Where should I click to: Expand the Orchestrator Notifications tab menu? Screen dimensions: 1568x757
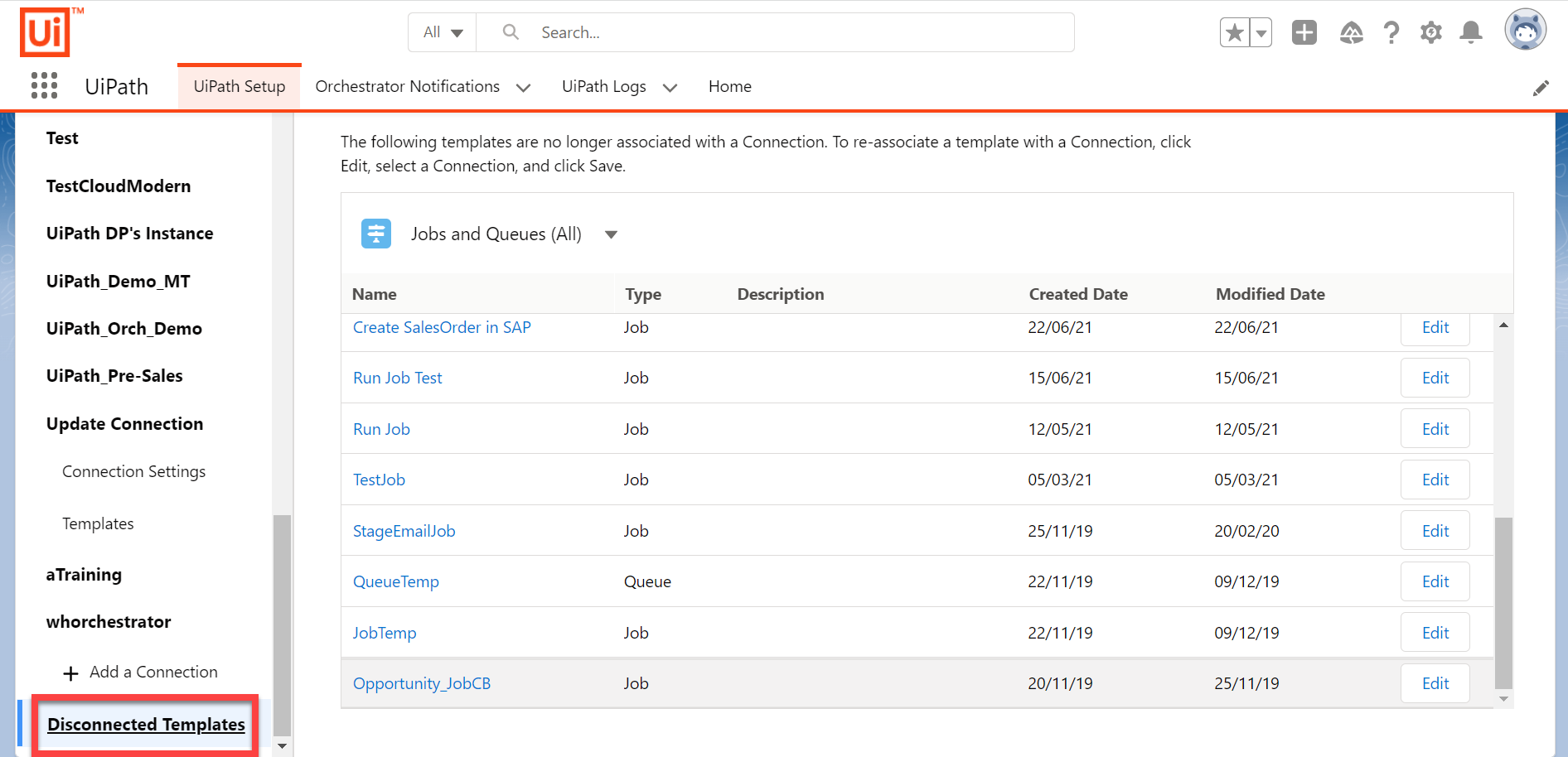point(523,88)
